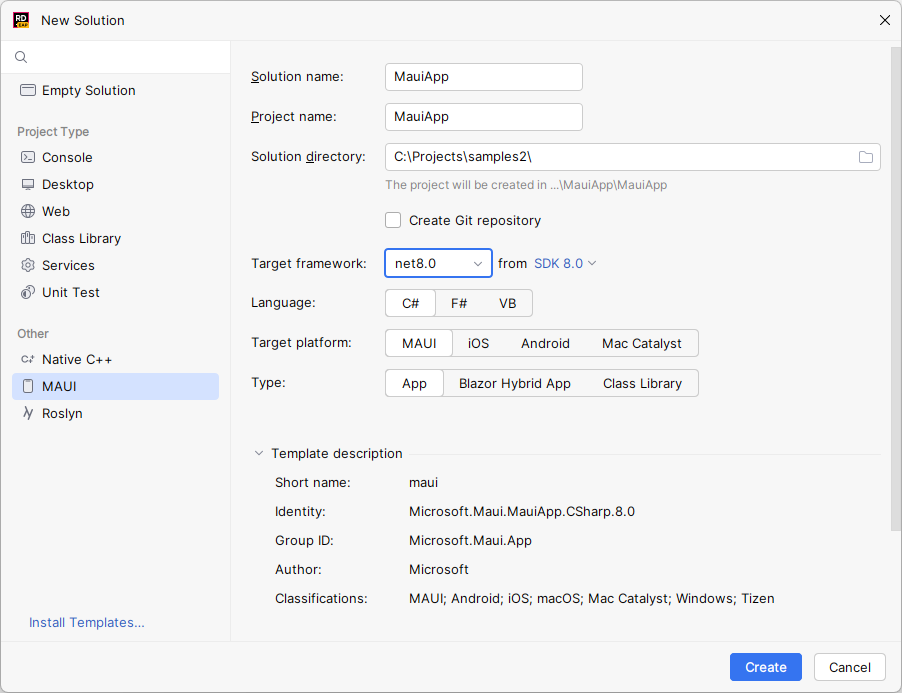902x693 pixels.
Task: Select the Console project type icon
Action: 30,157
